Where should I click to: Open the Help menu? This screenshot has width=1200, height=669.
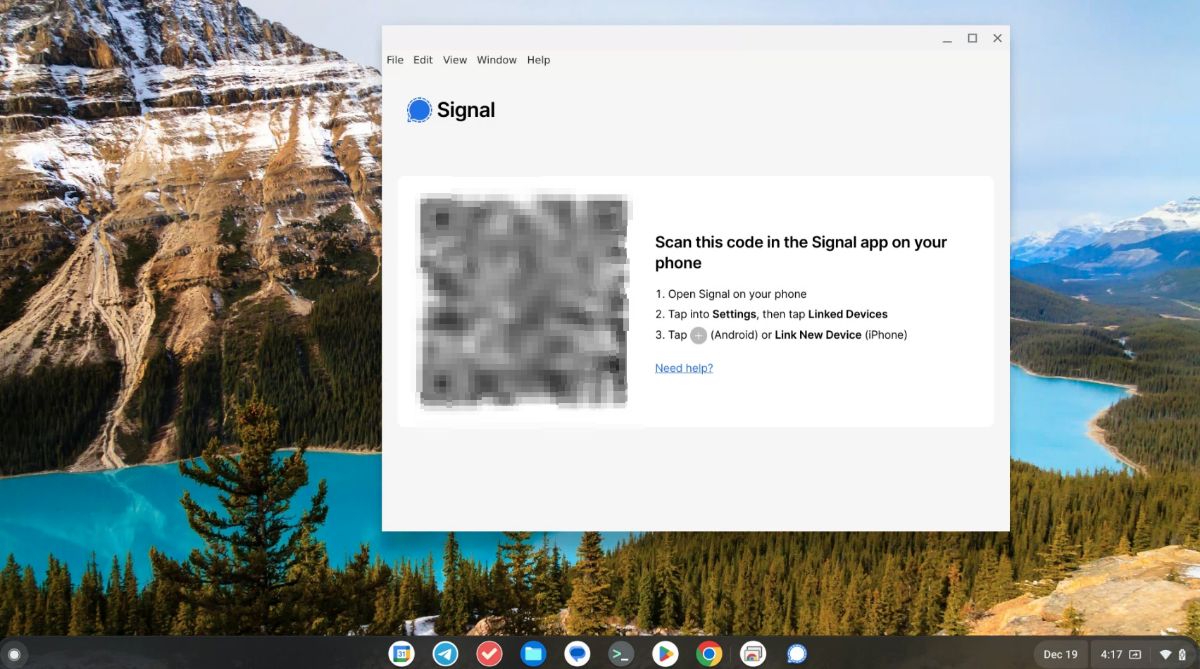coord(539,60)
